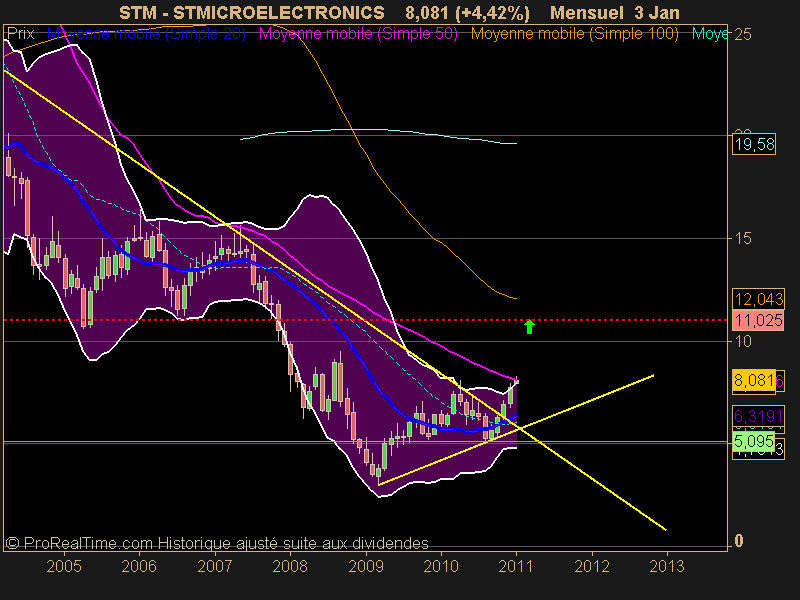Screen dimensions: 800x600
Task: Click the 0 value on price axis
Action: 739,541
